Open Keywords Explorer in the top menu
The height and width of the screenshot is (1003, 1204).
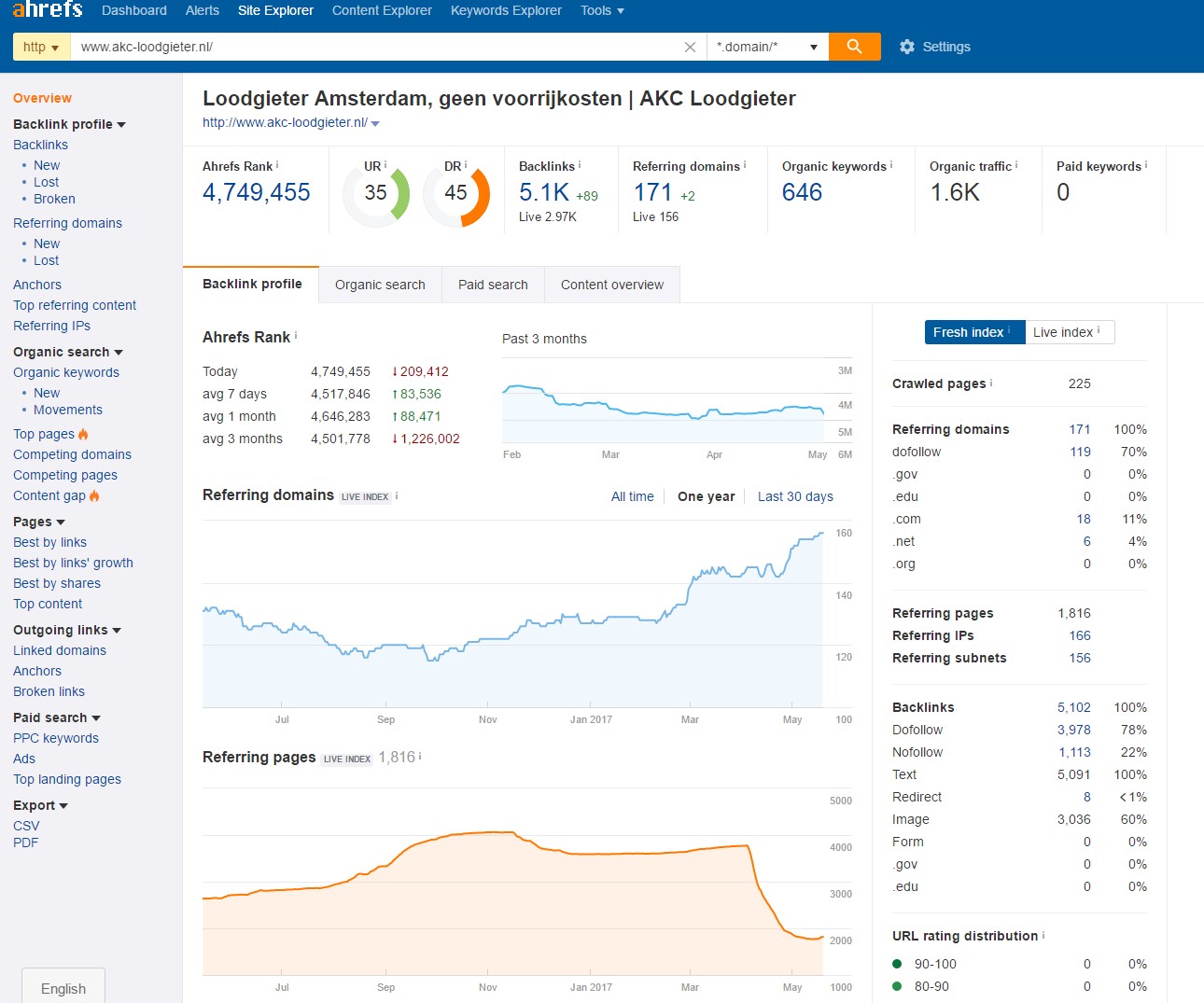point(506,10)
